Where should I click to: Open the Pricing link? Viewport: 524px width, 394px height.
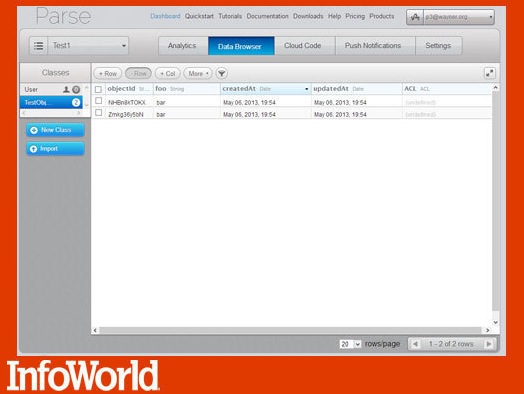click(355, 16)
